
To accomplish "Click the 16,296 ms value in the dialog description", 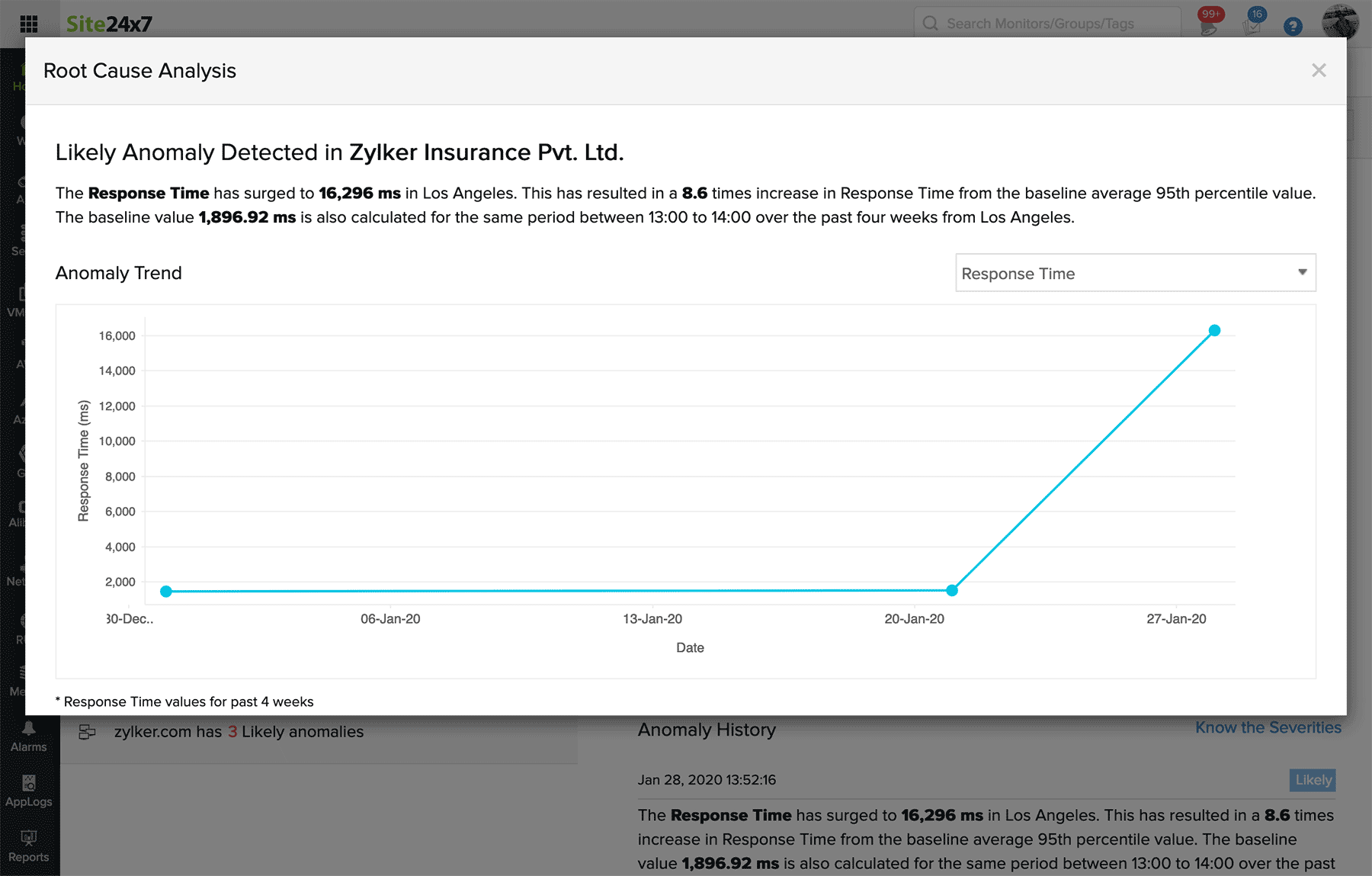I will pos(360,193).
